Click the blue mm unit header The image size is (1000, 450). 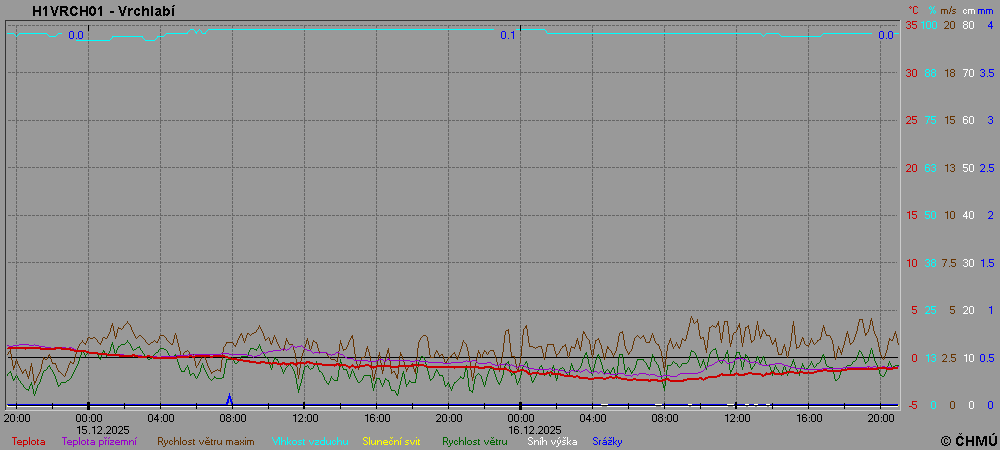pos(985,10)
